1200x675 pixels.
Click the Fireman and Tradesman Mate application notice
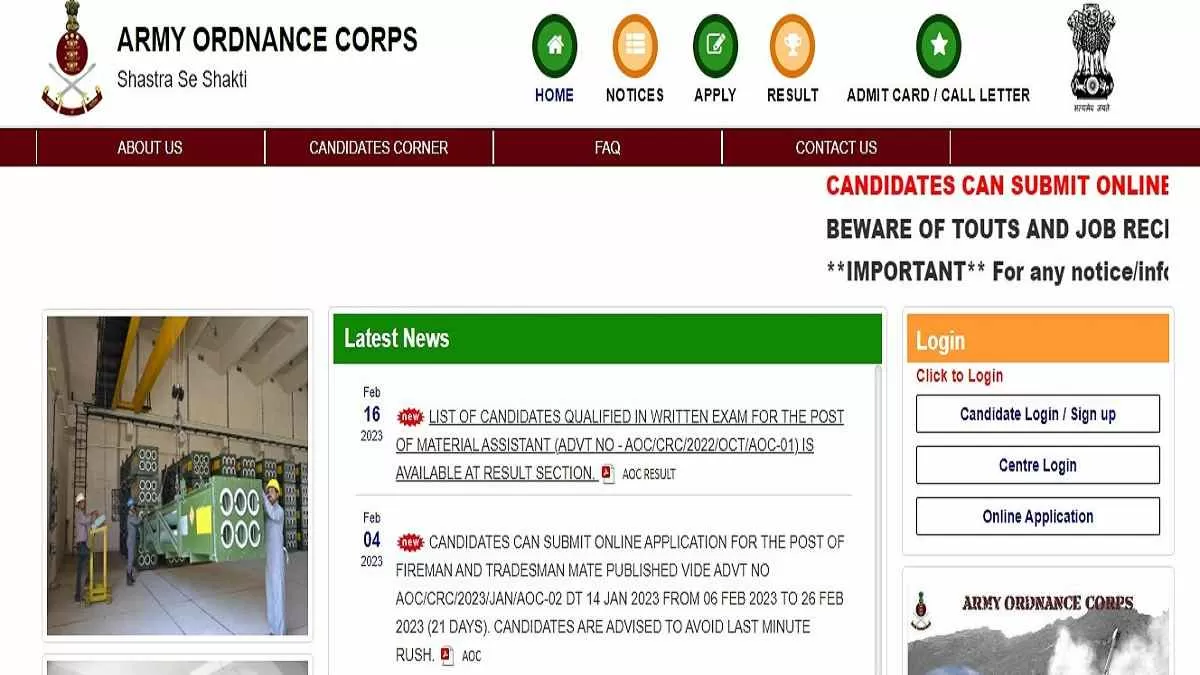[620, 598]
